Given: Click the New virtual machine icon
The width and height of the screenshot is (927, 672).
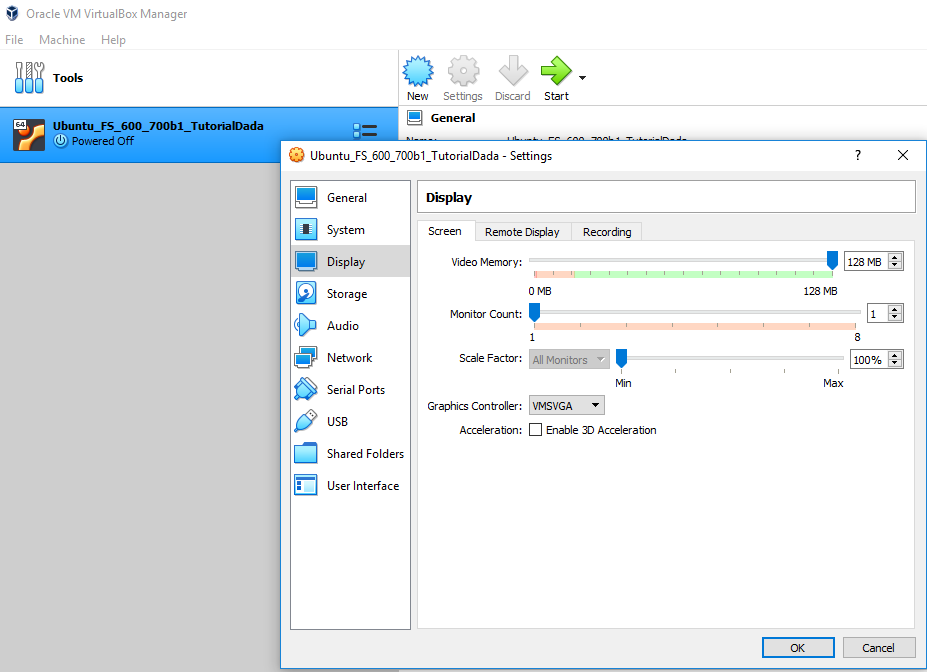Looking at the screenshot, I should 417,72.
